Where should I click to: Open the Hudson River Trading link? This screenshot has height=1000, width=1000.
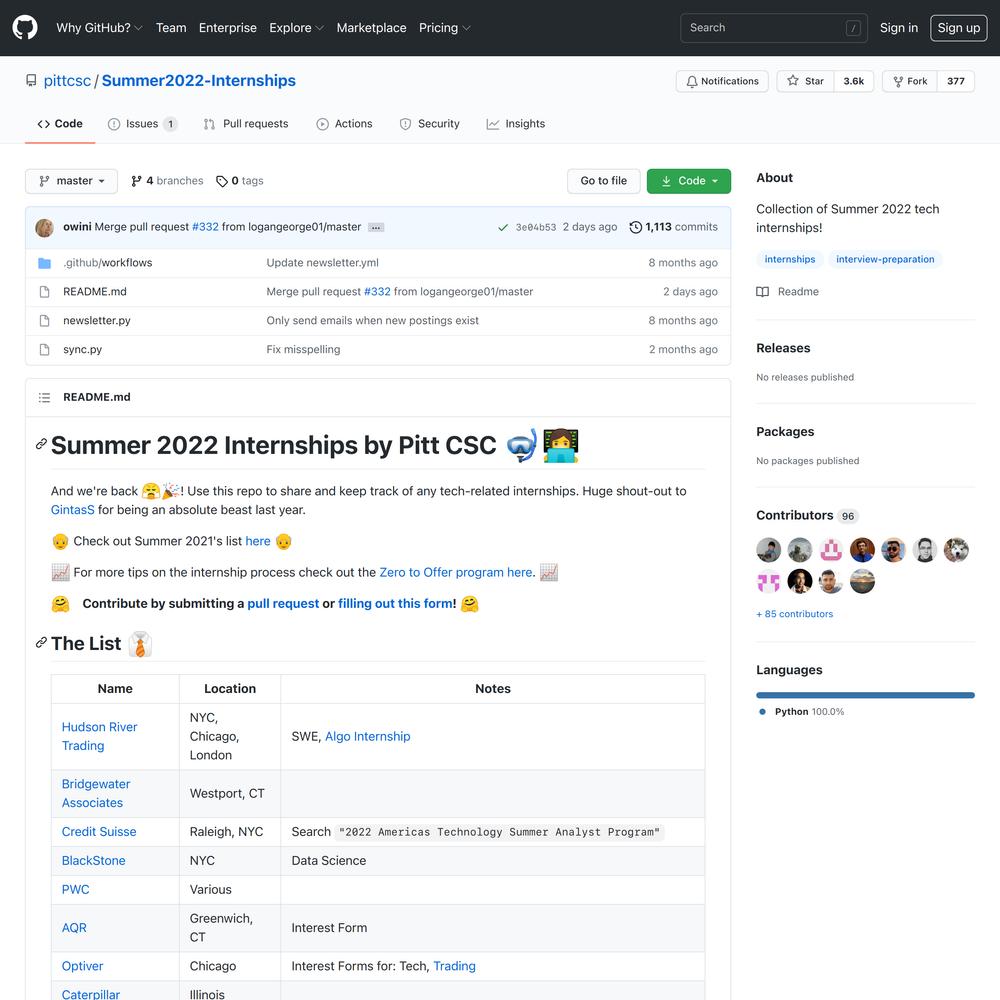(x=99, y=736)
